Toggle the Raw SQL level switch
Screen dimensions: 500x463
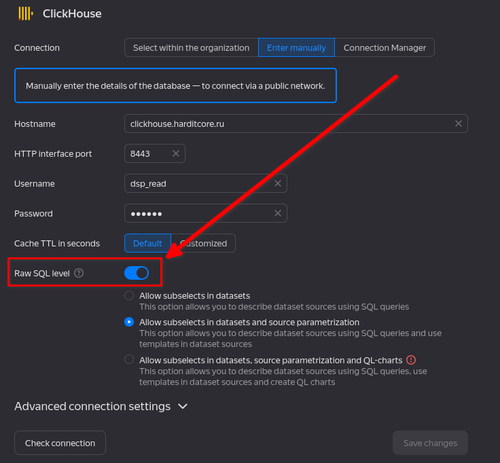(x=137, y=273)
